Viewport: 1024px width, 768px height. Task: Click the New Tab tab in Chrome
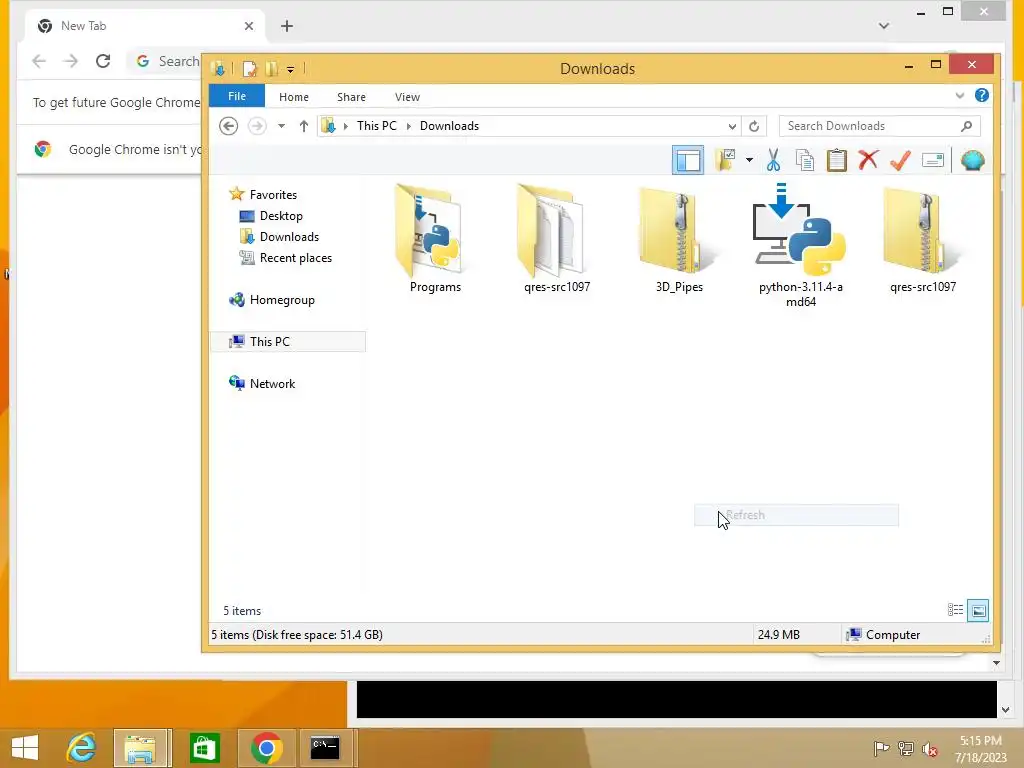point(145,26)
